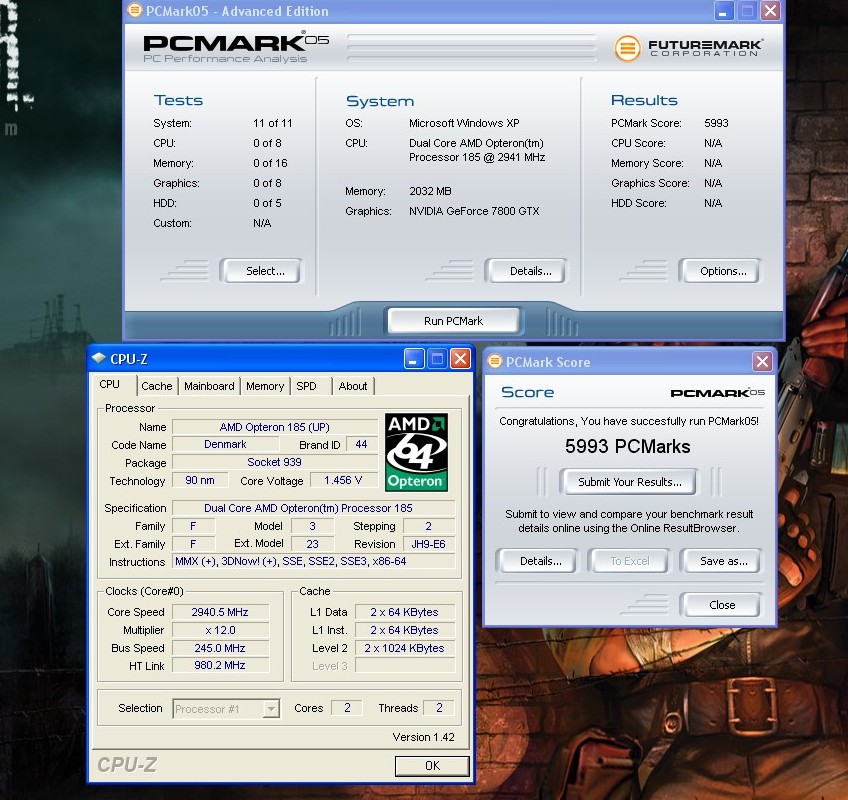Click the Level 2 cache value 2 x 1024 KBytes
Image resolution: width=848 pixels, height=800 pixels.
(405, 648)
